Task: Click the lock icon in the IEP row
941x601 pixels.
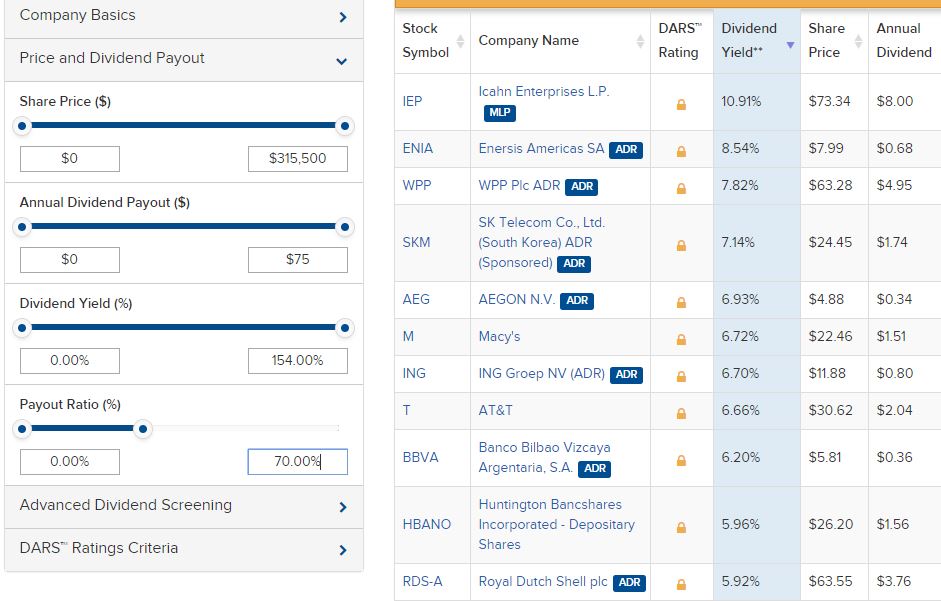Action: (681, 104)
